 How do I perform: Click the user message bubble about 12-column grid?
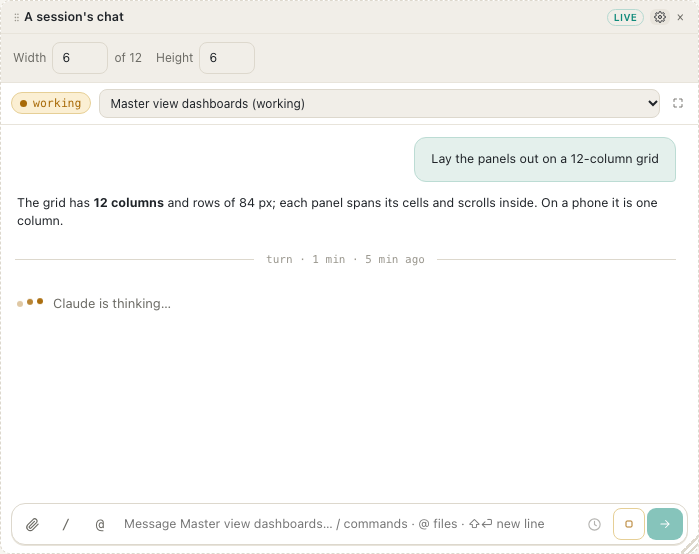(x=545, y=159)
